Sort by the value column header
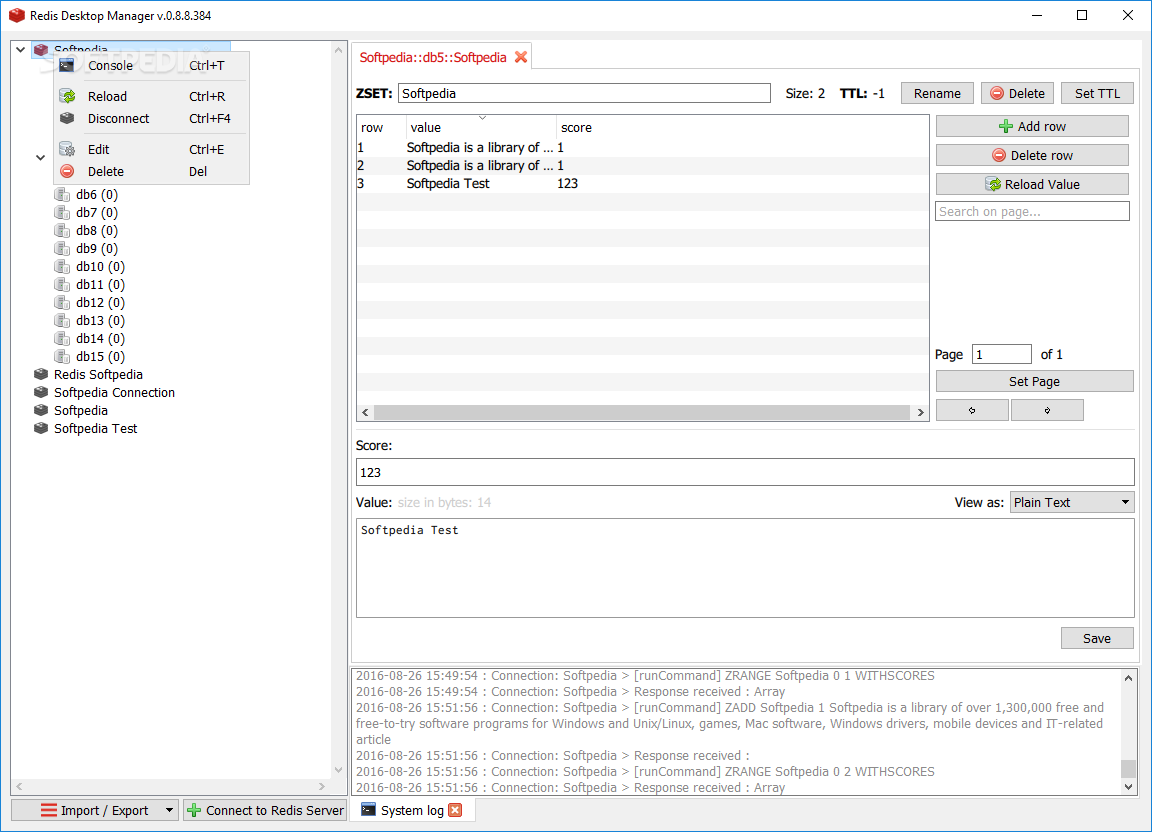The width and height of the screenshot is (1152, 832). point(481,127)
